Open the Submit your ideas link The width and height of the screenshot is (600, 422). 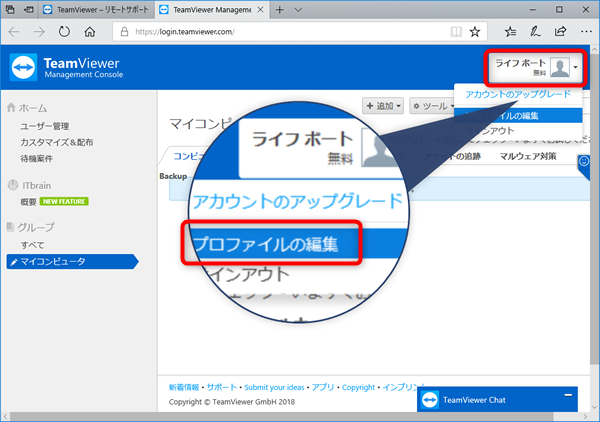274,387
